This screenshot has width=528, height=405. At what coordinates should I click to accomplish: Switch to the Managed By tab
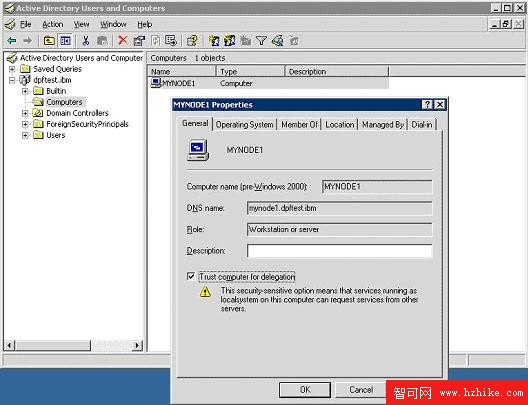(383, 125)
